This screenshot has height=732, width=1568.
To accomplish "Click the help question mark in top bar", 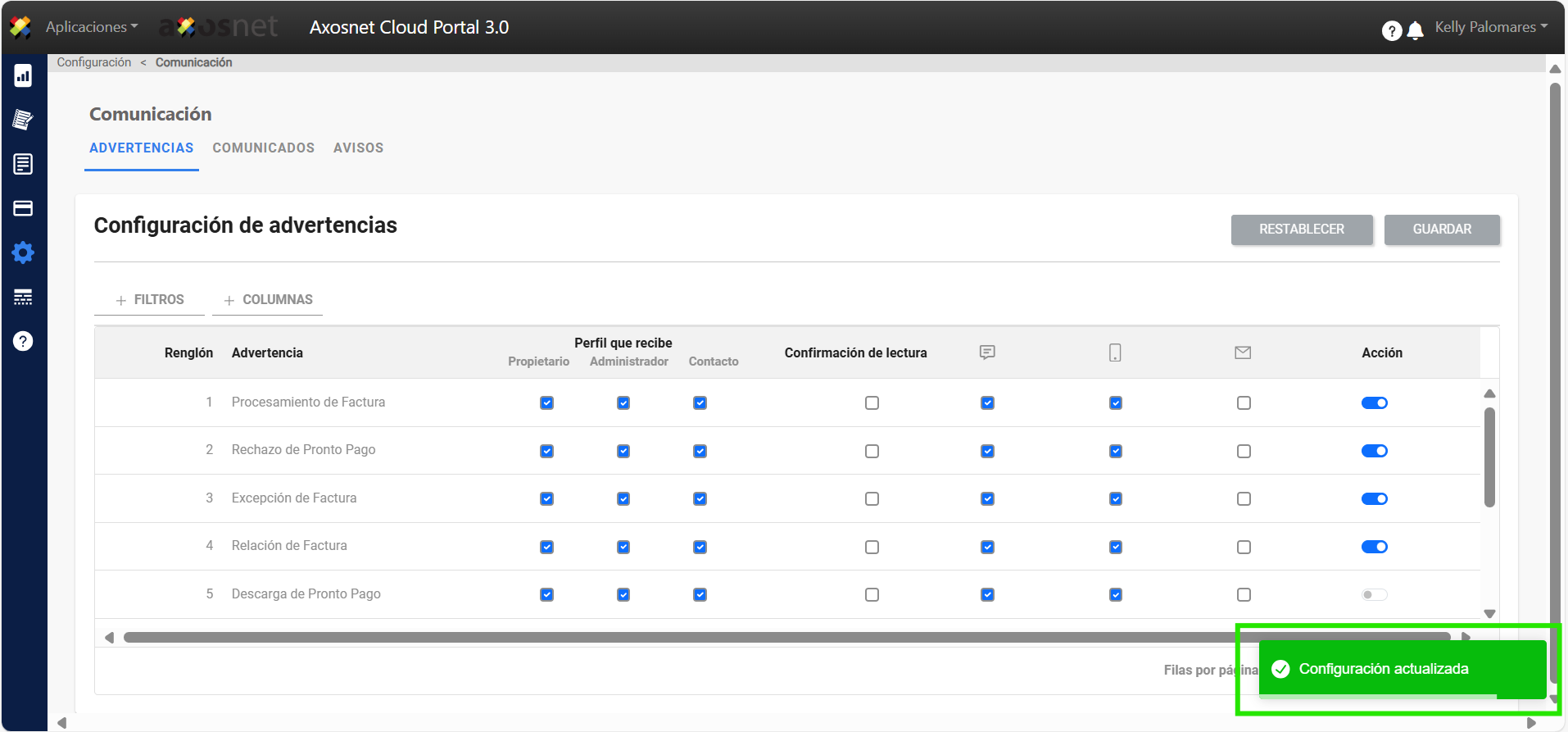I will coord(1391,31).
